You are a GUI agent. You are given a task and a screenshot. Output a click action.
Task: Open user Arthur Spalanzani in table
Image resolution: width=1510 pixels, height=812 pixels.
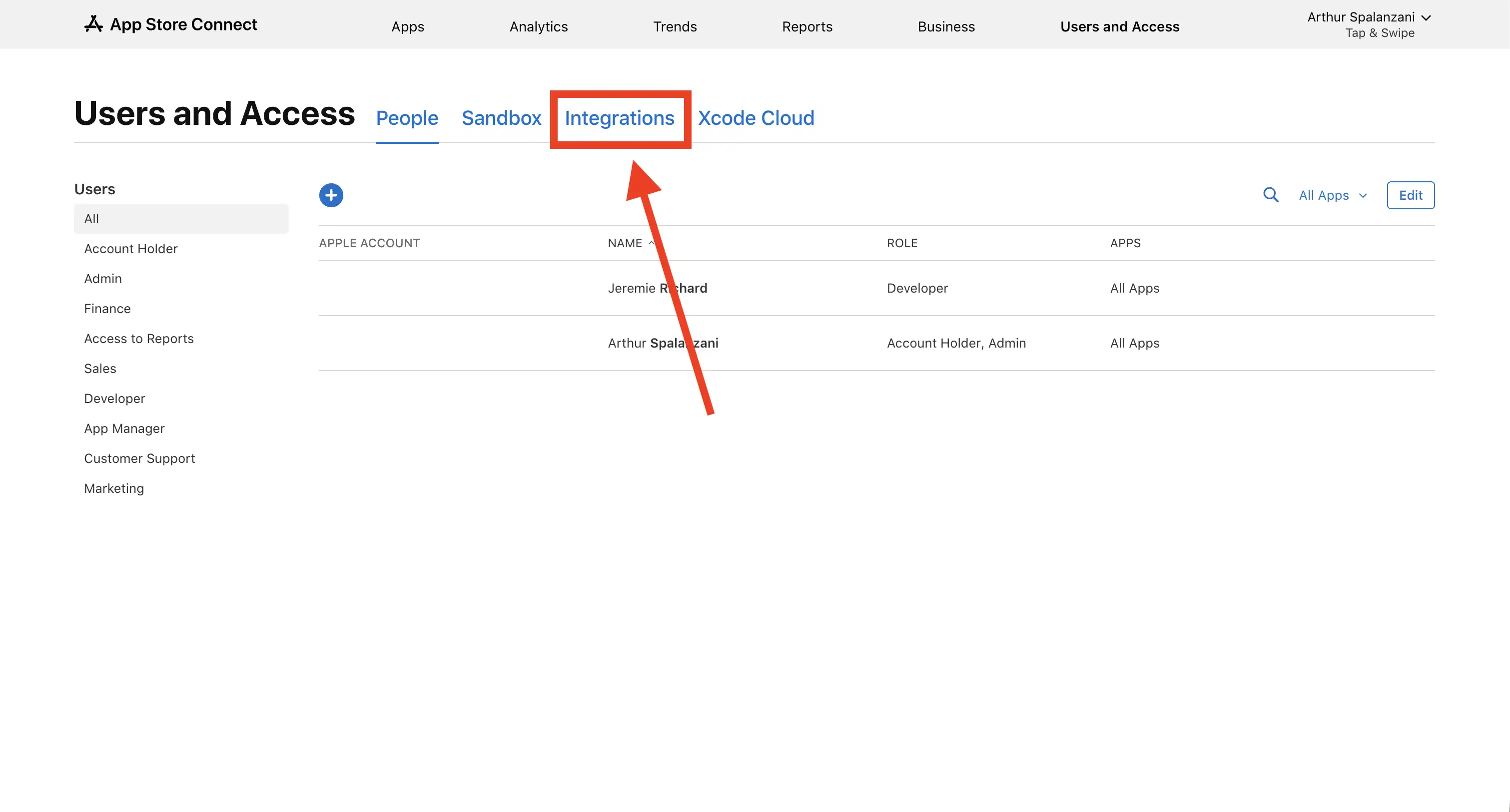click(x=663, y=343)
